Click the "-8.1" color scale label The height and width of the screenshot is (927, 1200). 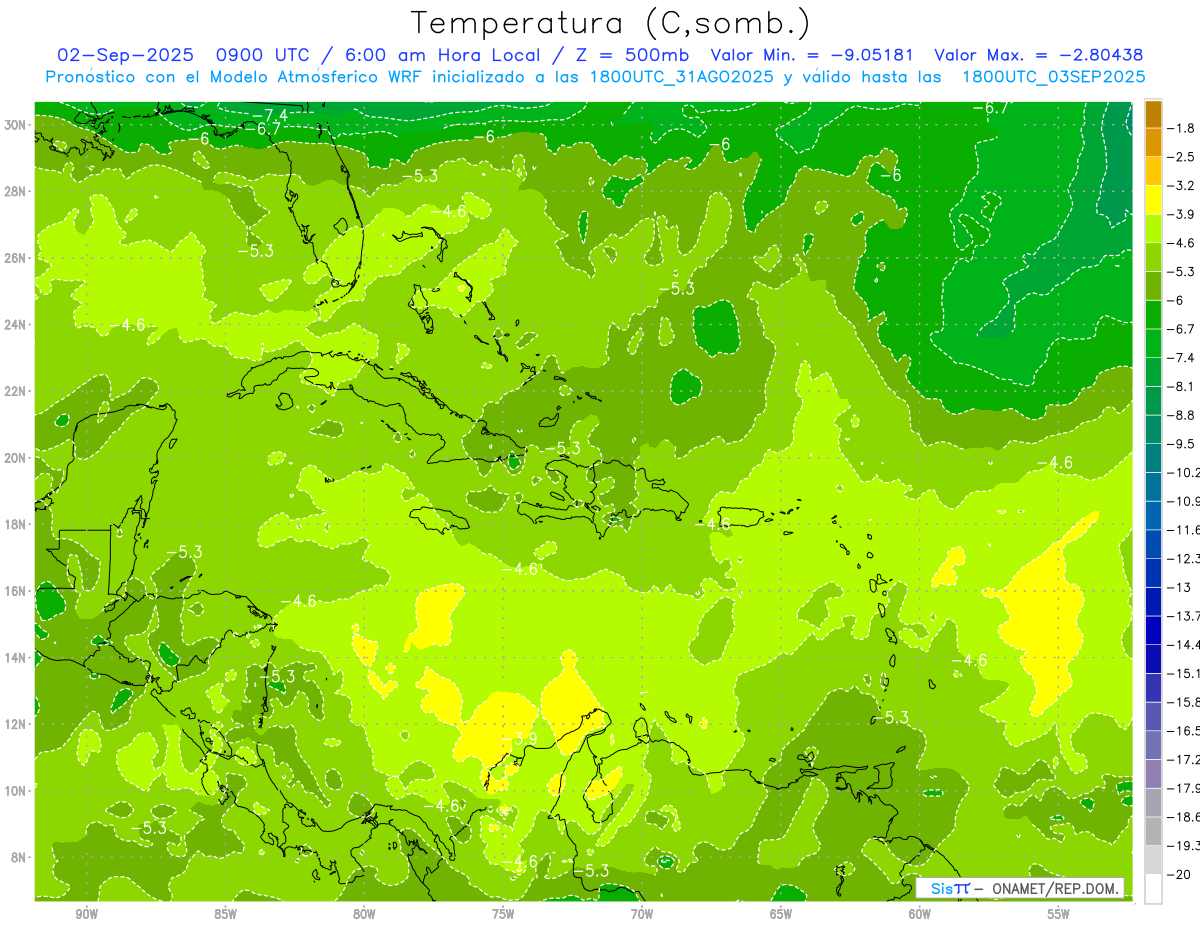point(1182,387)
